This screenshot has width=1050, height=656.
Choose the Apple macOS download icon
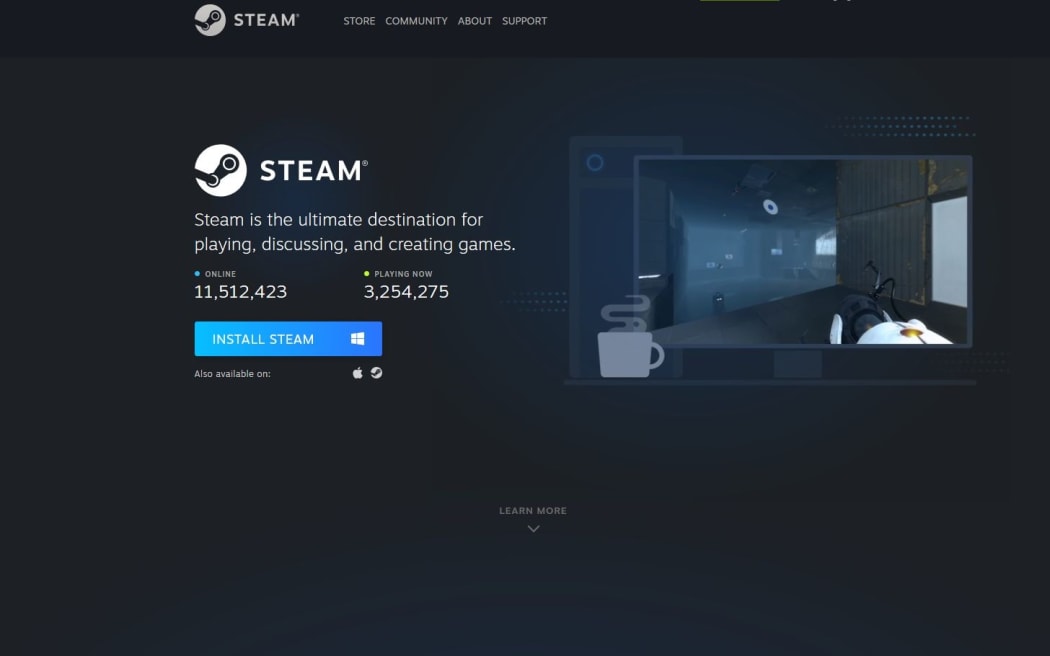[x=358, y=373]
